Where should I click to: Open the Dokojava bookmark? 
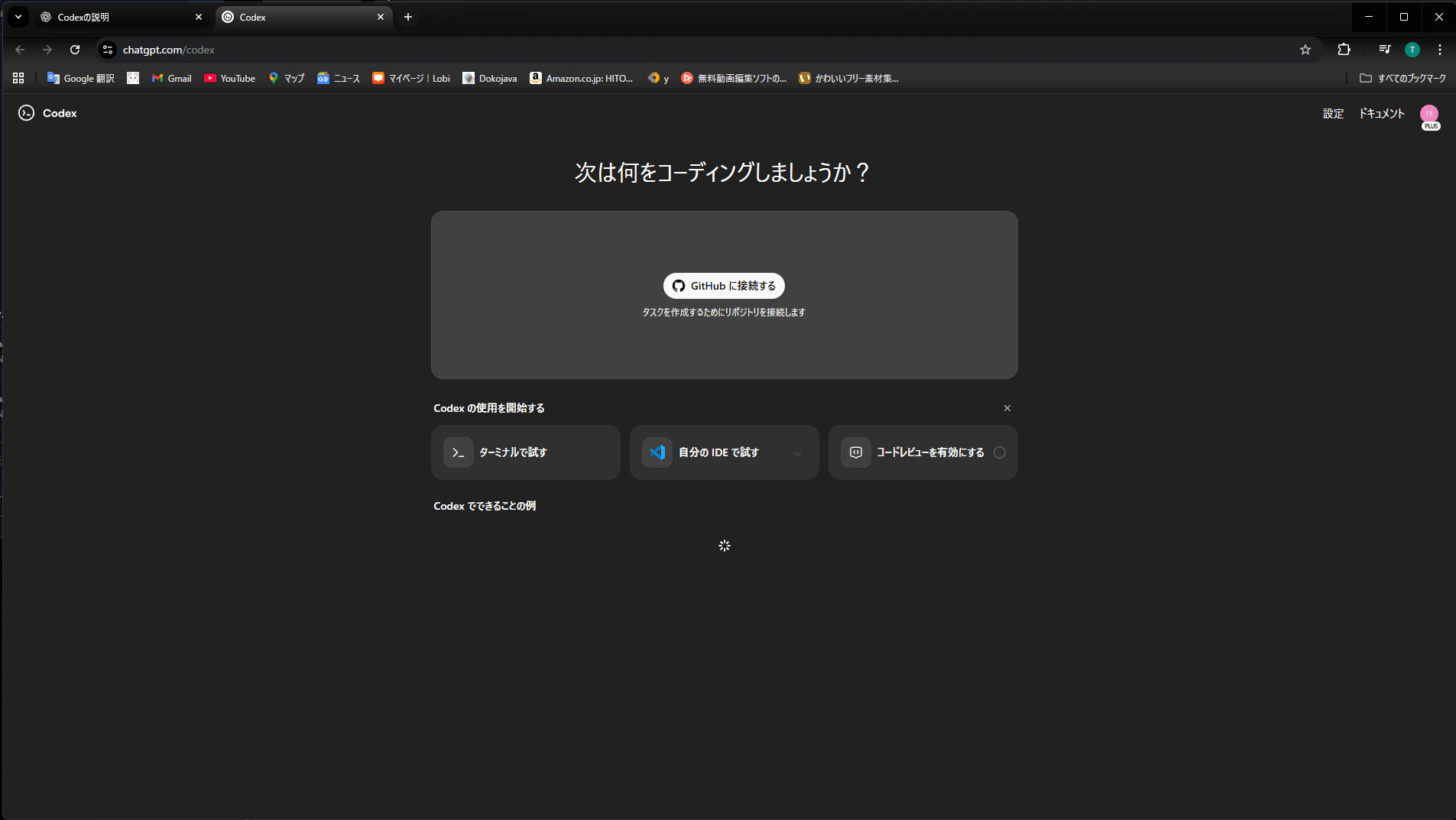coord(490,78)
